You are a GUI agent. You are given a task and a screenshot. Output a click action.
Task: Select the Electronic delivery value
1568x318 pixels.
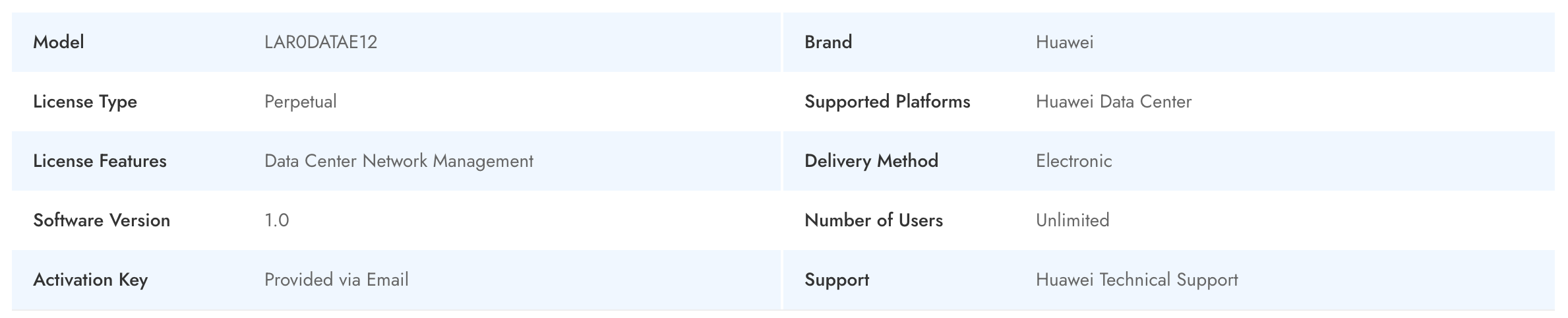[x=1073, y=161]
